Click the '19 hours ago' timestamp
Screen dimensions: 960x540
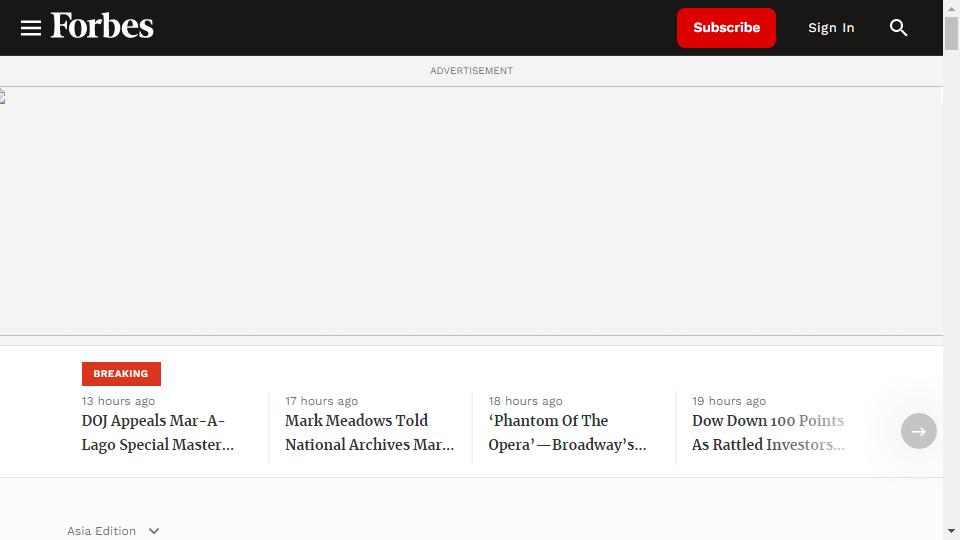[x=729, y=401]
